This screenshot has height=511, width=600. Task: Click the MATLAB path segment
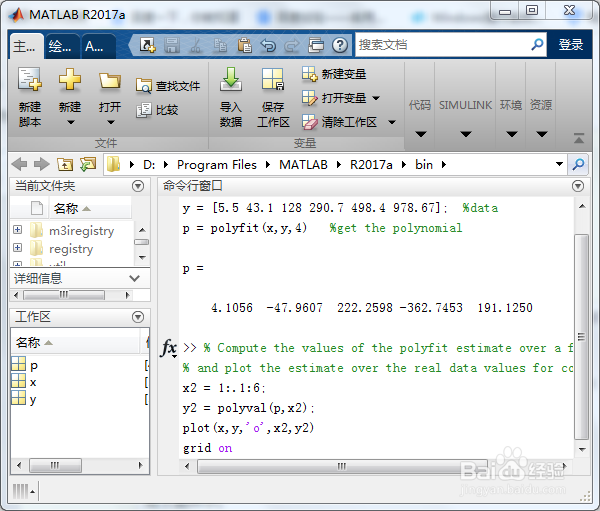(303, 165)
